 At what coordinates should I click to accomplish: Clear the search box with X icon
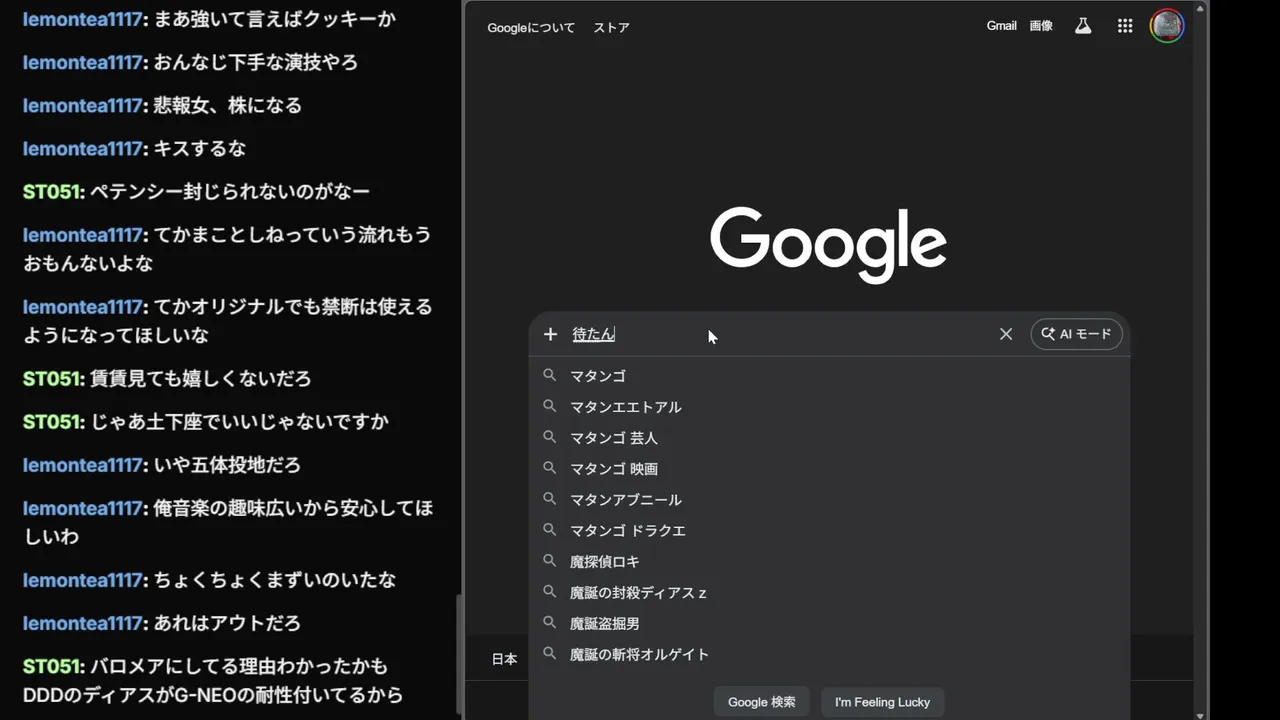pos(1006,334)
